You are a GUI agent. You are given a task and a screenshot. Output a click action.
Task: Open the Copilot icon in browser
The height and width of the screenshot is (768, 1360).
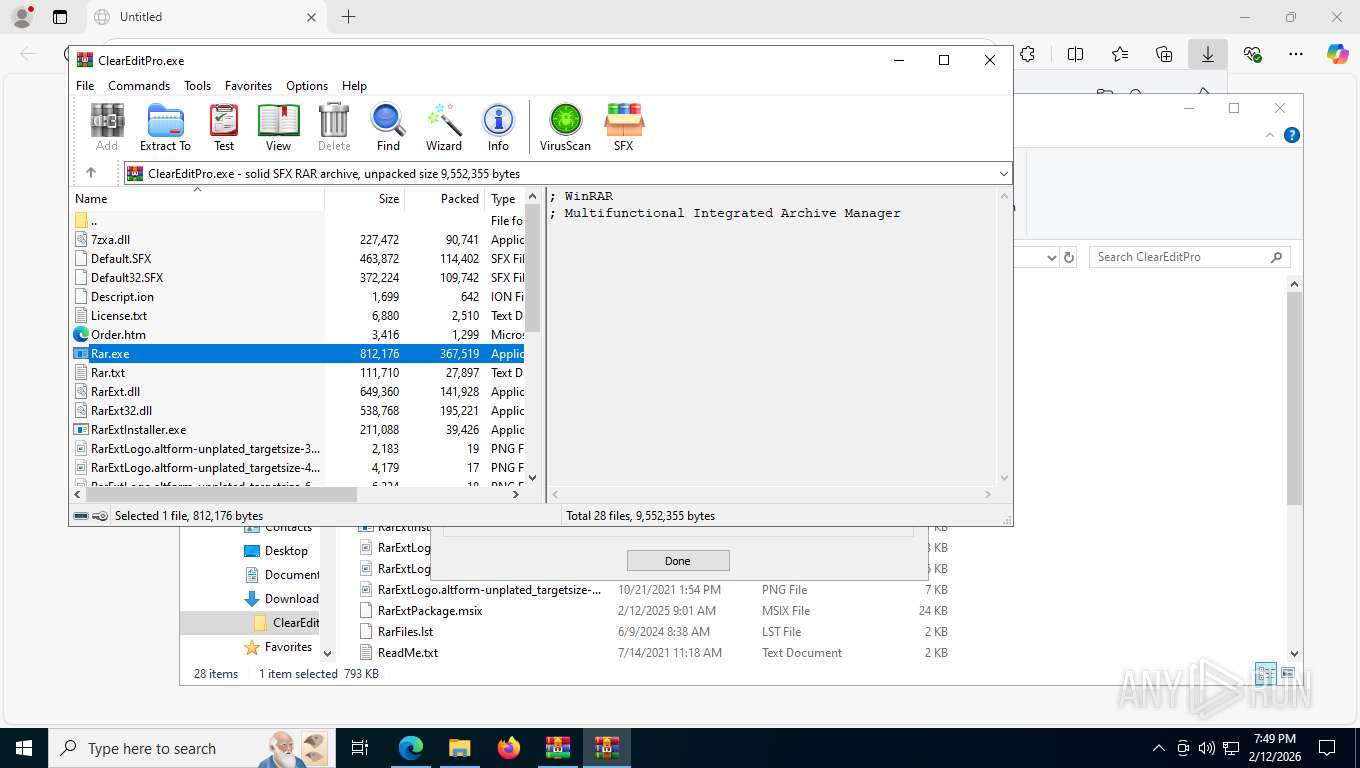pos(1338,55)
